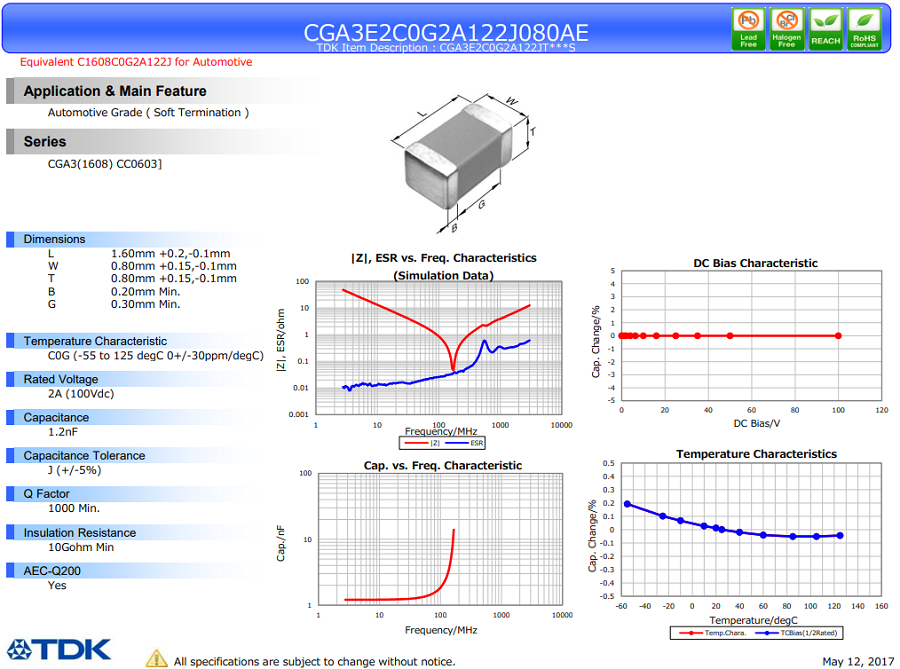
Task: Click the Cap./nF axis label
Action: pos(281,543)
